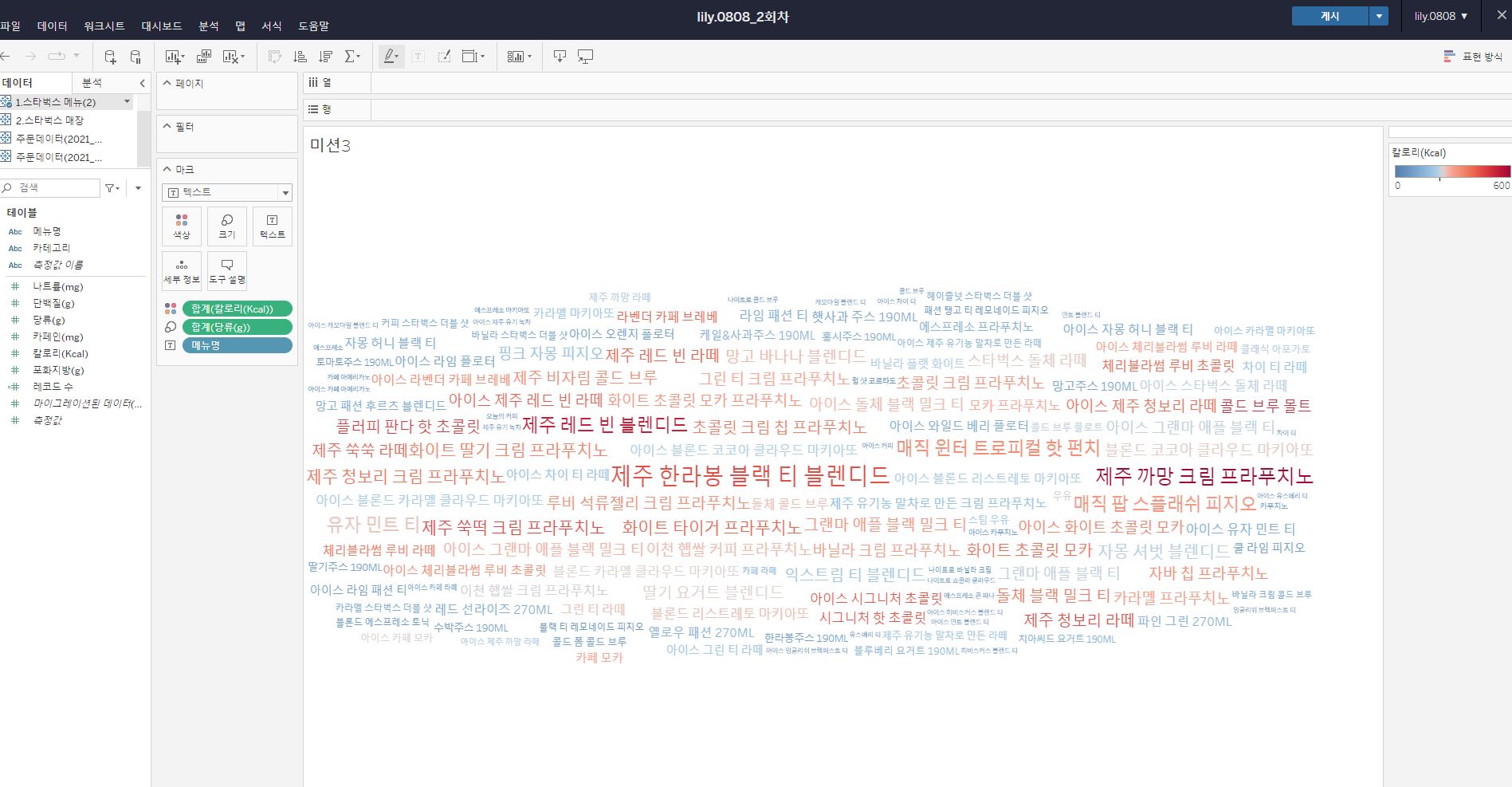This screenshot has height=787, width=1512.
Task: Open the 1.스타벅스 메뉴(2) data source dropdown arrow
Action: coord(127,101)
